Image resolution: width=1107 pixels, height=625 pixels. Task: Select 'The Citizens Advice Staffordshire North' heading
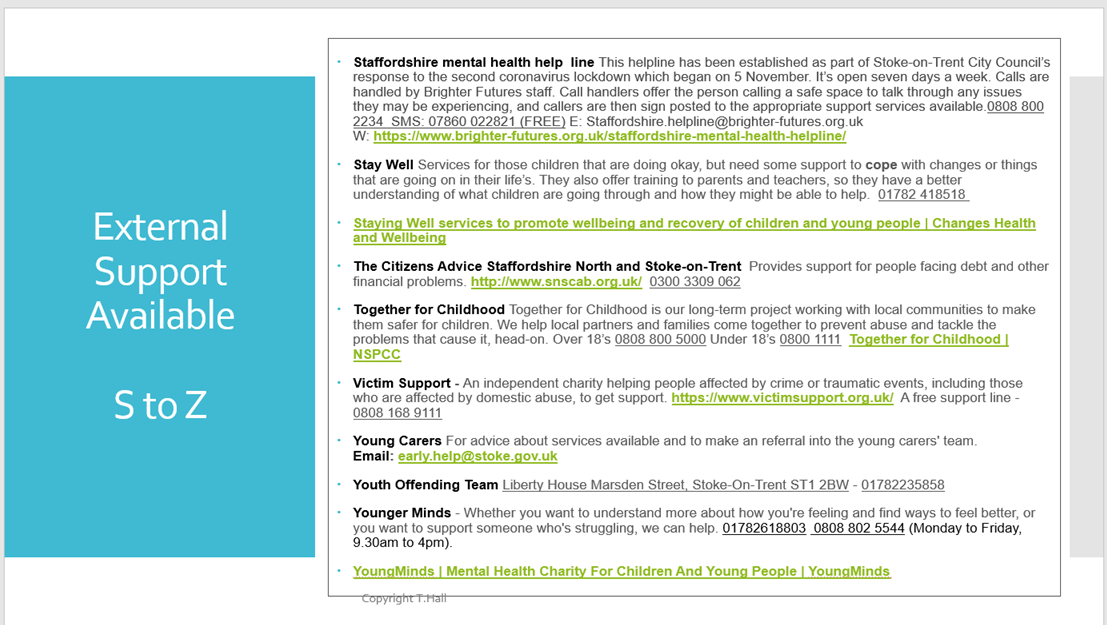coord(547,267)
